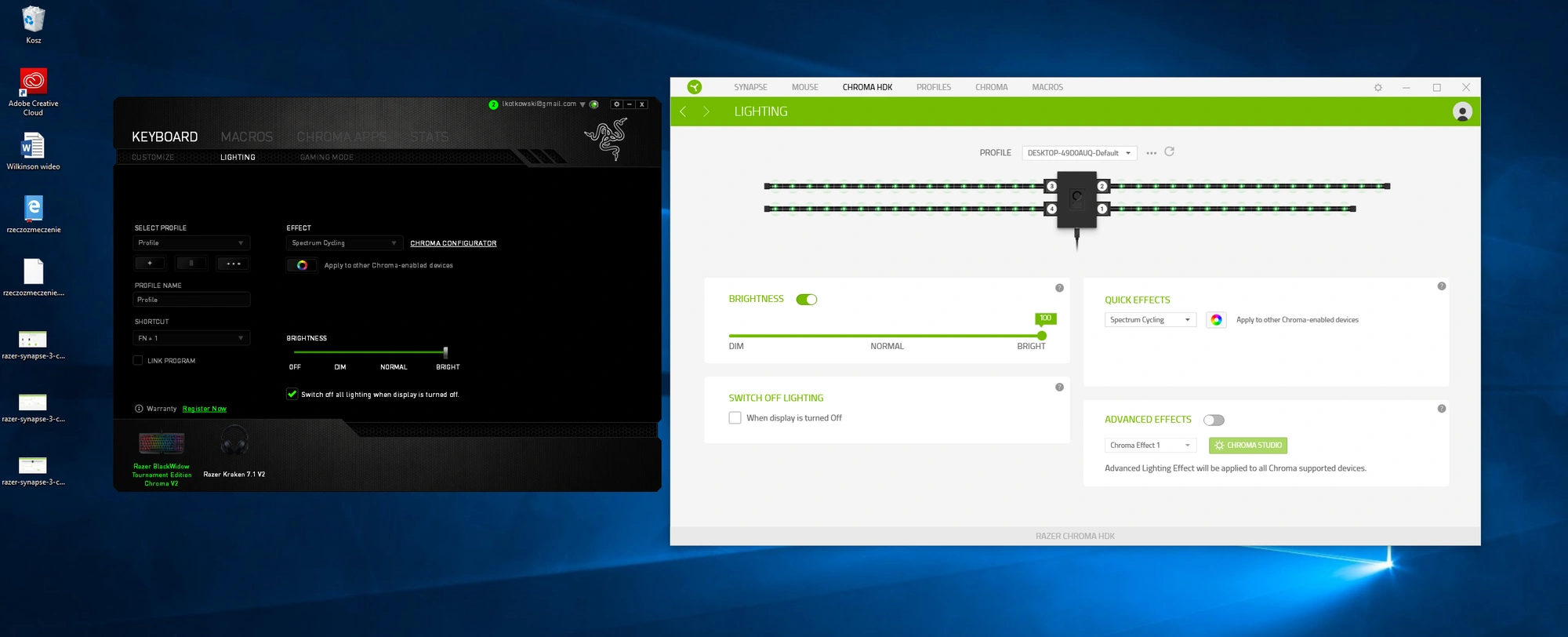Click the brightness slider handle at 100

(1042, 336)
